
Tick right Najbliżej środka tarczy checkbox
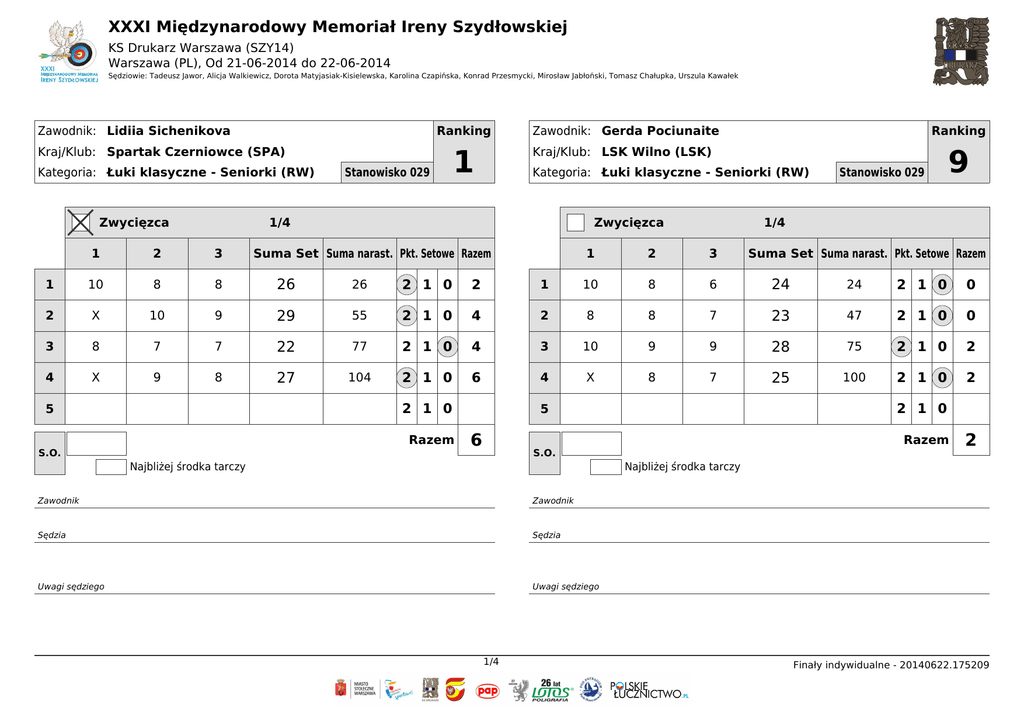tap(605, 467)
